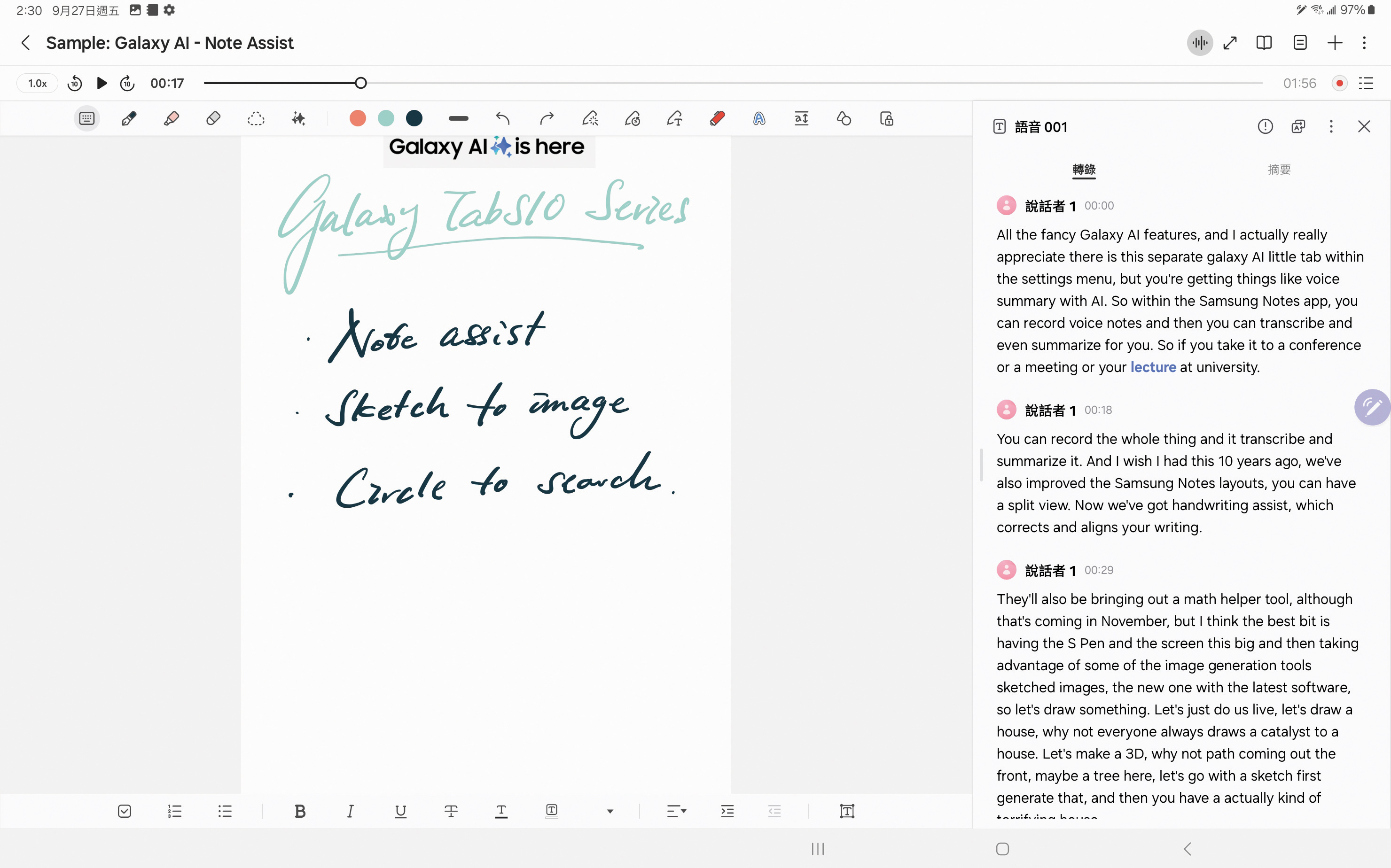Toggle italic formatting
The image size is (1391, 868).
[350, 811]
